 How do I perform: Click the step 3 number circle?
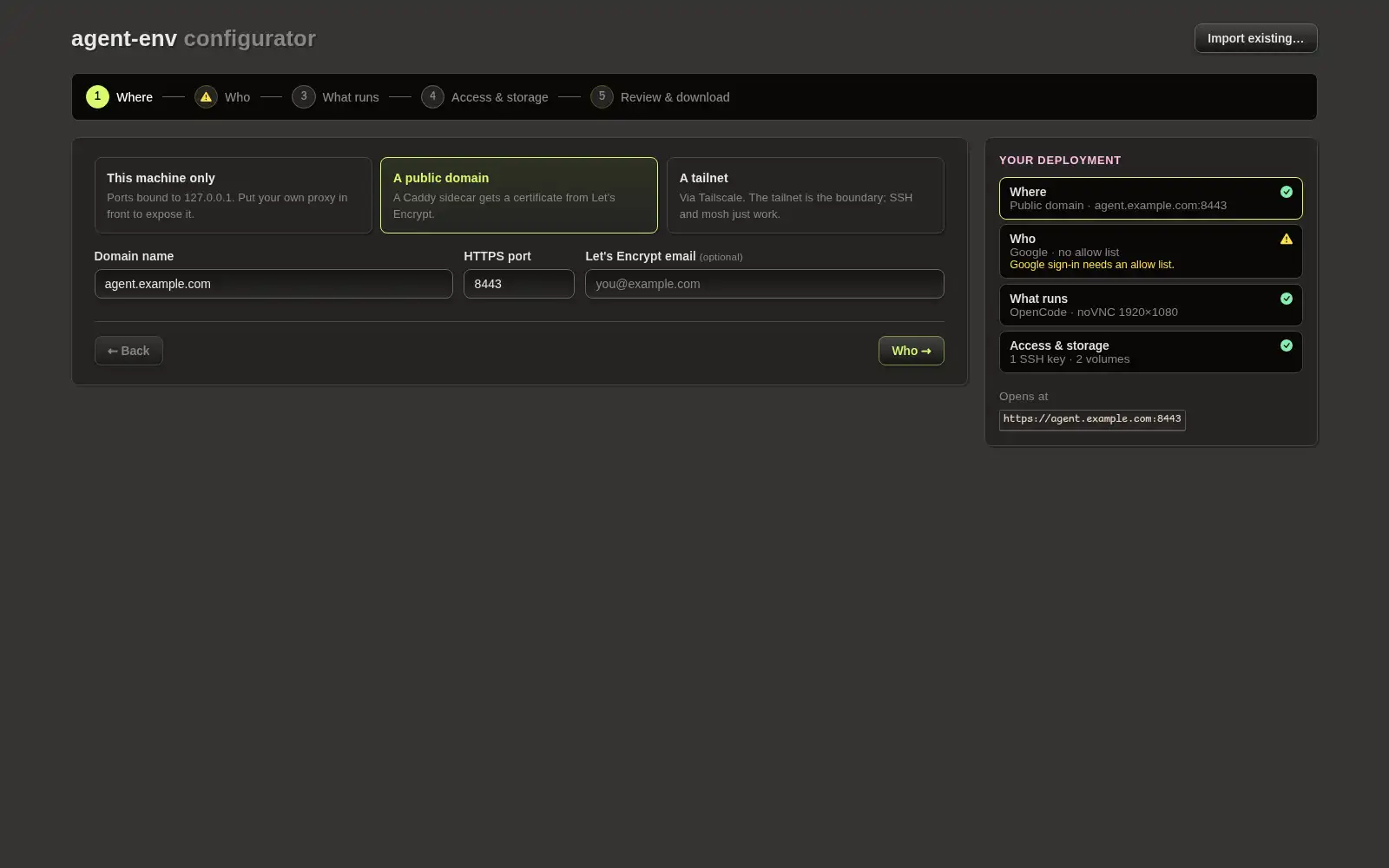tap(304, 96)
